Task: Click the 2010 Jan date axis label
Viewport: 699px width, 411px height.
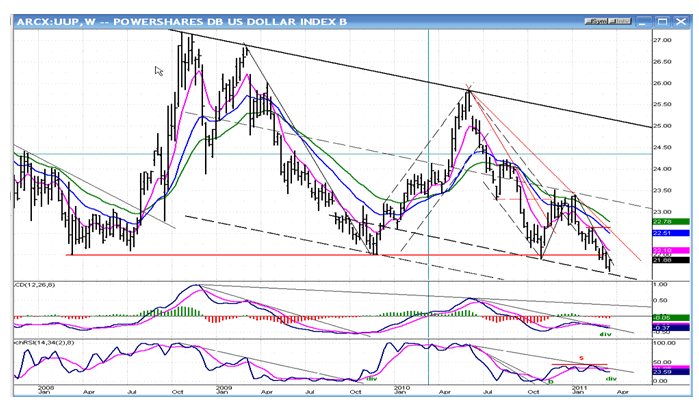Action: 401,390
